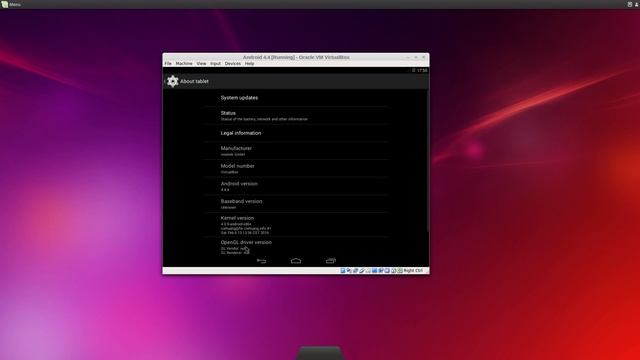The image size is (640, 360).
Task: Select the Baseband version row
Action: (x=296, y=204)
